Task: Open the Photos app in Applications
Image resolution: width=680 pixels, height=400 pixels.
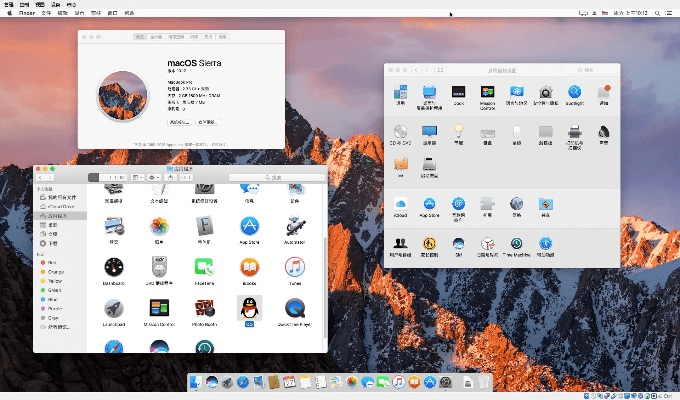Action: coord(158,227)
